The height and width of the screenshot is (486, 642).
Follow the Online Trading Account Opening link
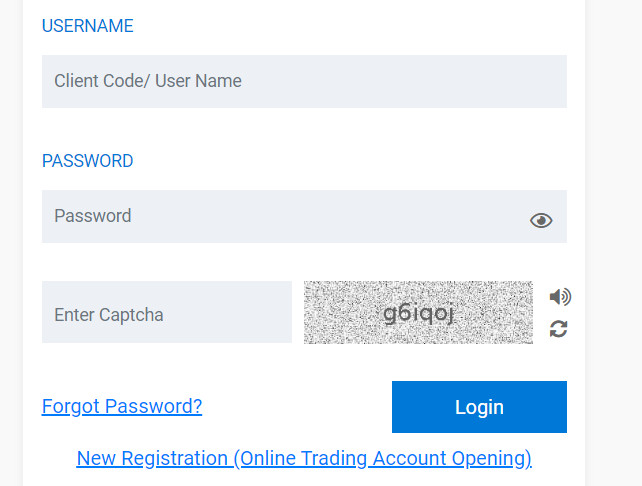point(304,458)
